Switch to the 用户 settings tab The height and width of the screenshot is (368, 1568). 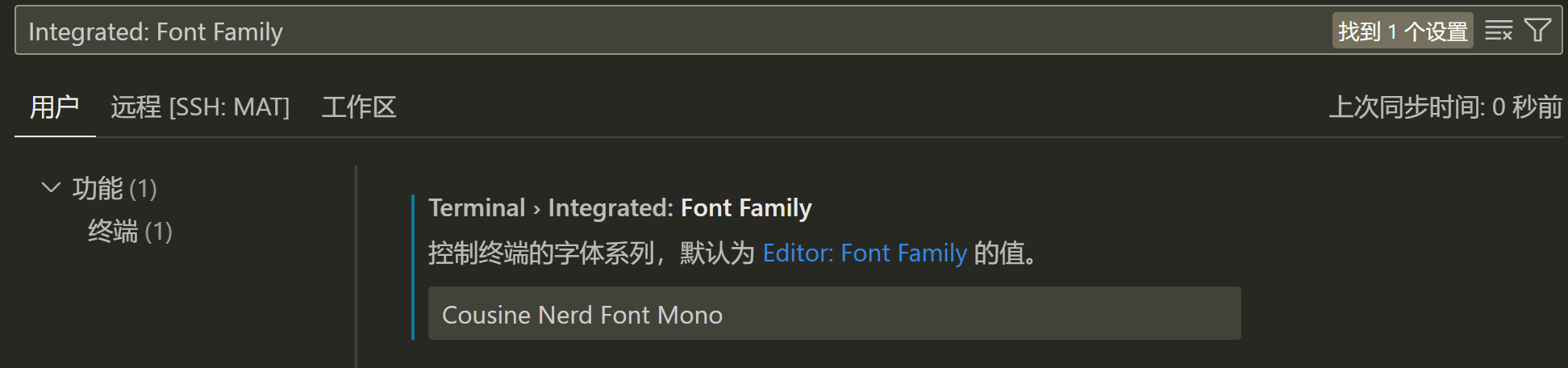54,107
